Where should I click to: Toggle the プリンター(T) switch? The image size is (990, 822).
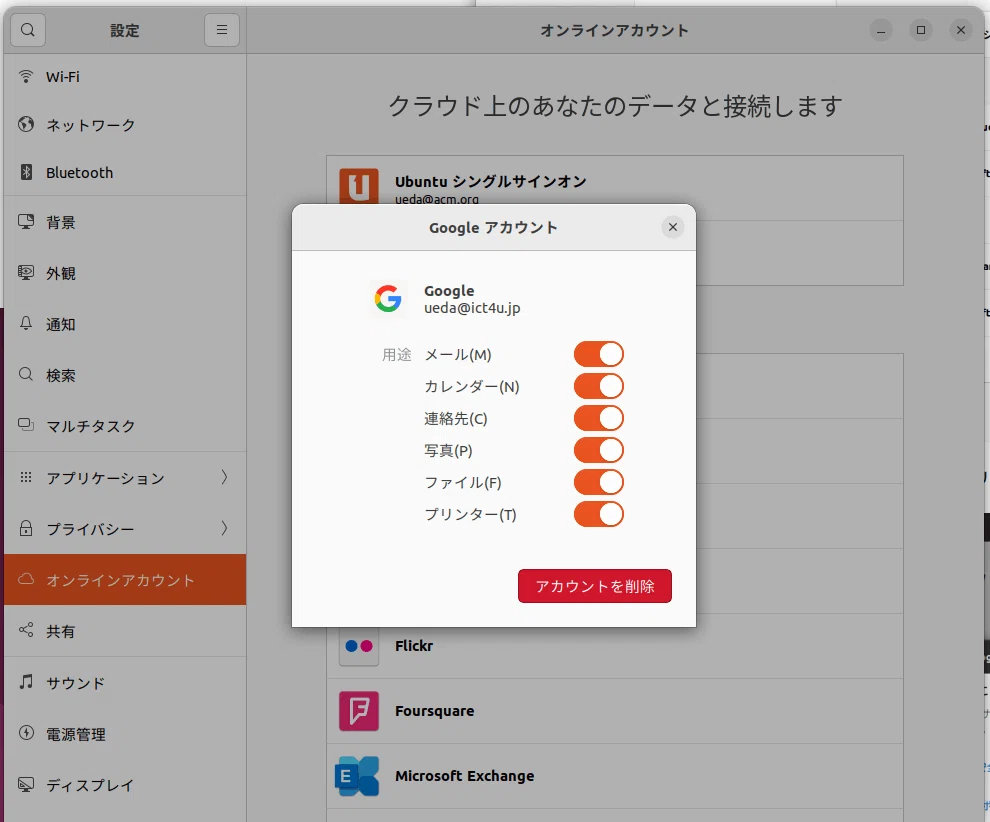point(599,514)
